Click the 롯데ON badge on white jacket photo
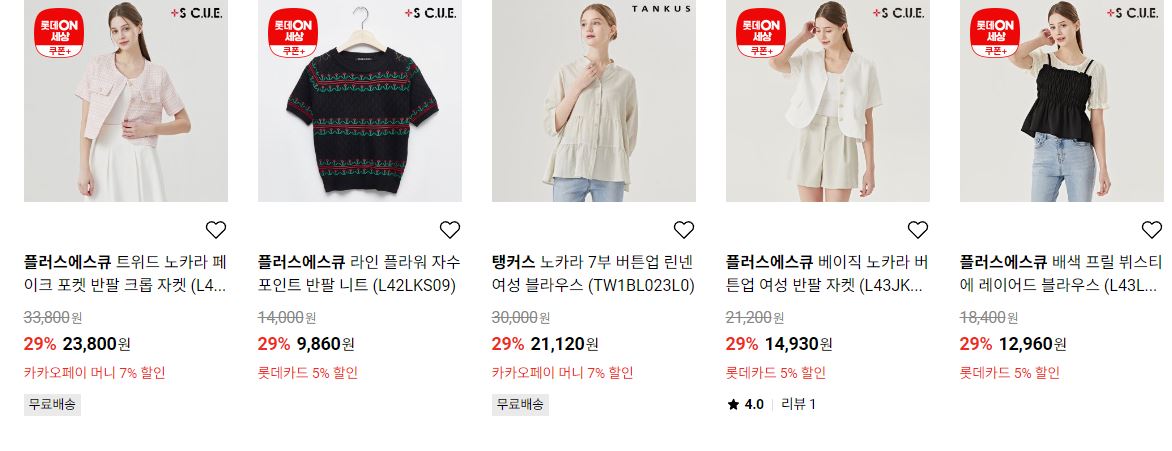Viewport: 1172px width, 451px height. point(761,32)
